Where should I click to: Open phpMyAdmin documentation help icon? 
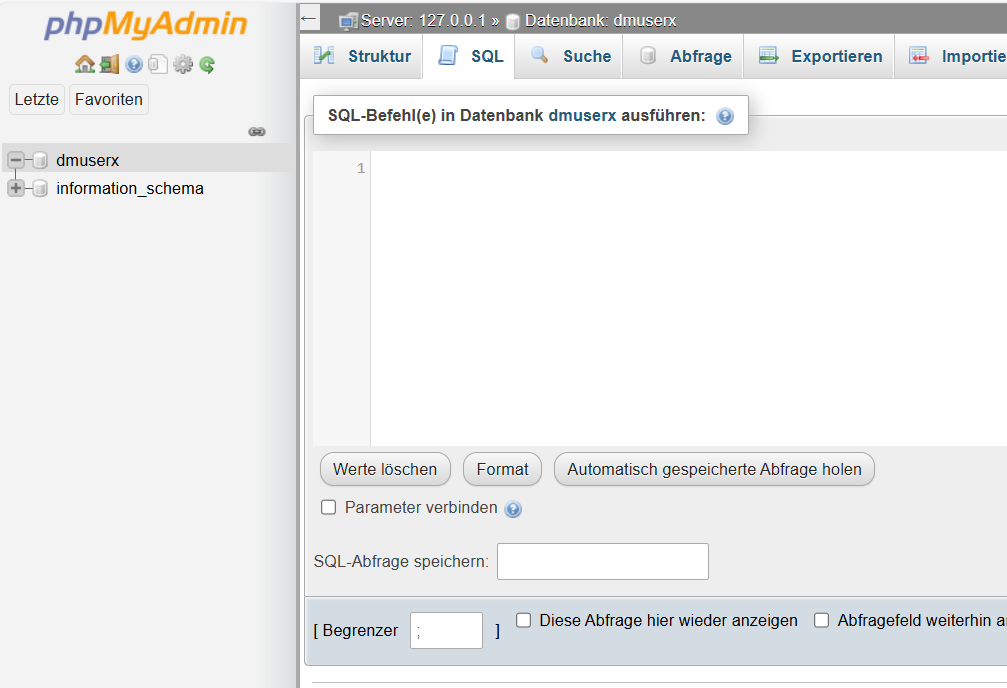134,64
